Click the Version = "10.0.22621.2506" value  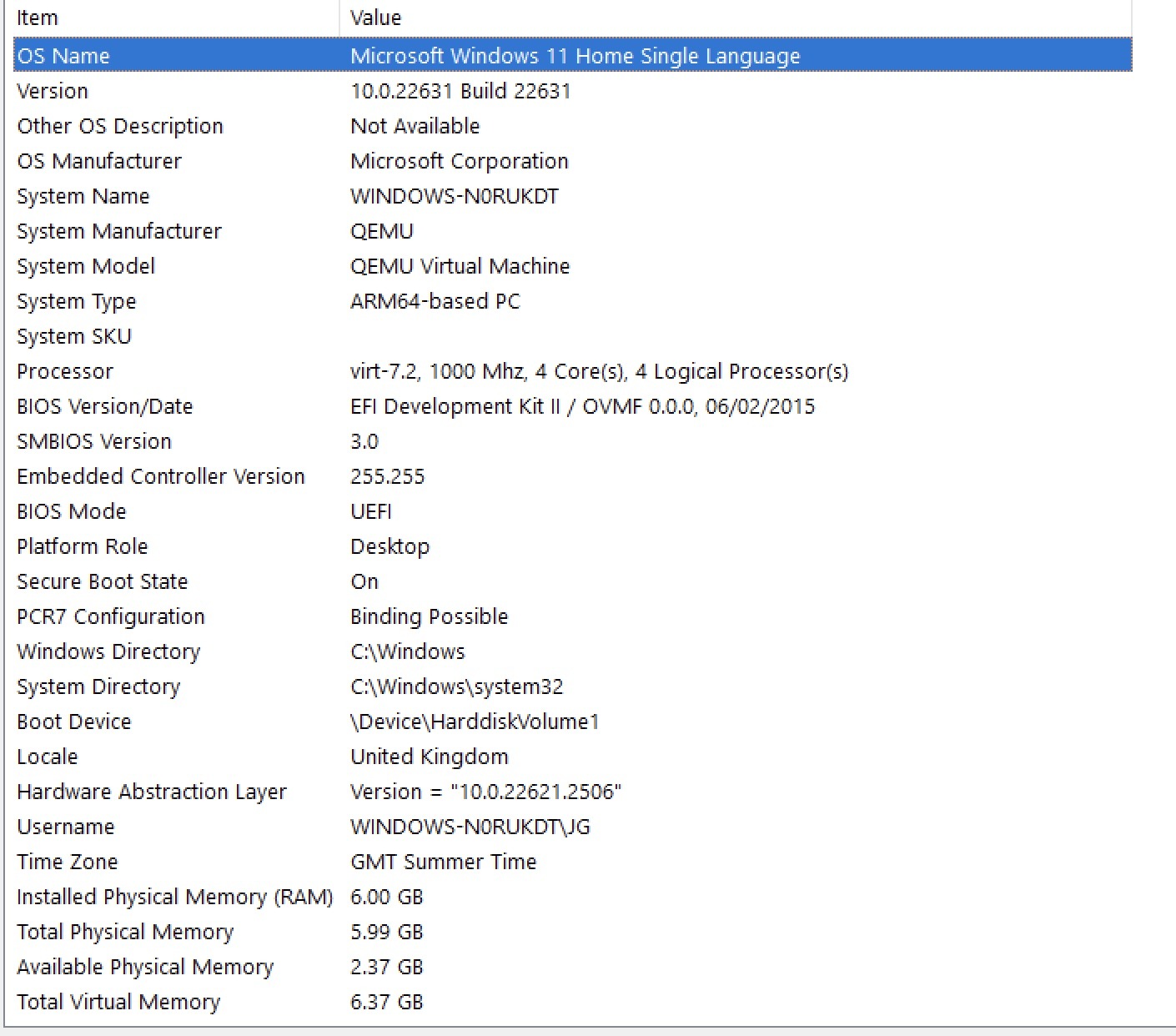coord(486,792)
